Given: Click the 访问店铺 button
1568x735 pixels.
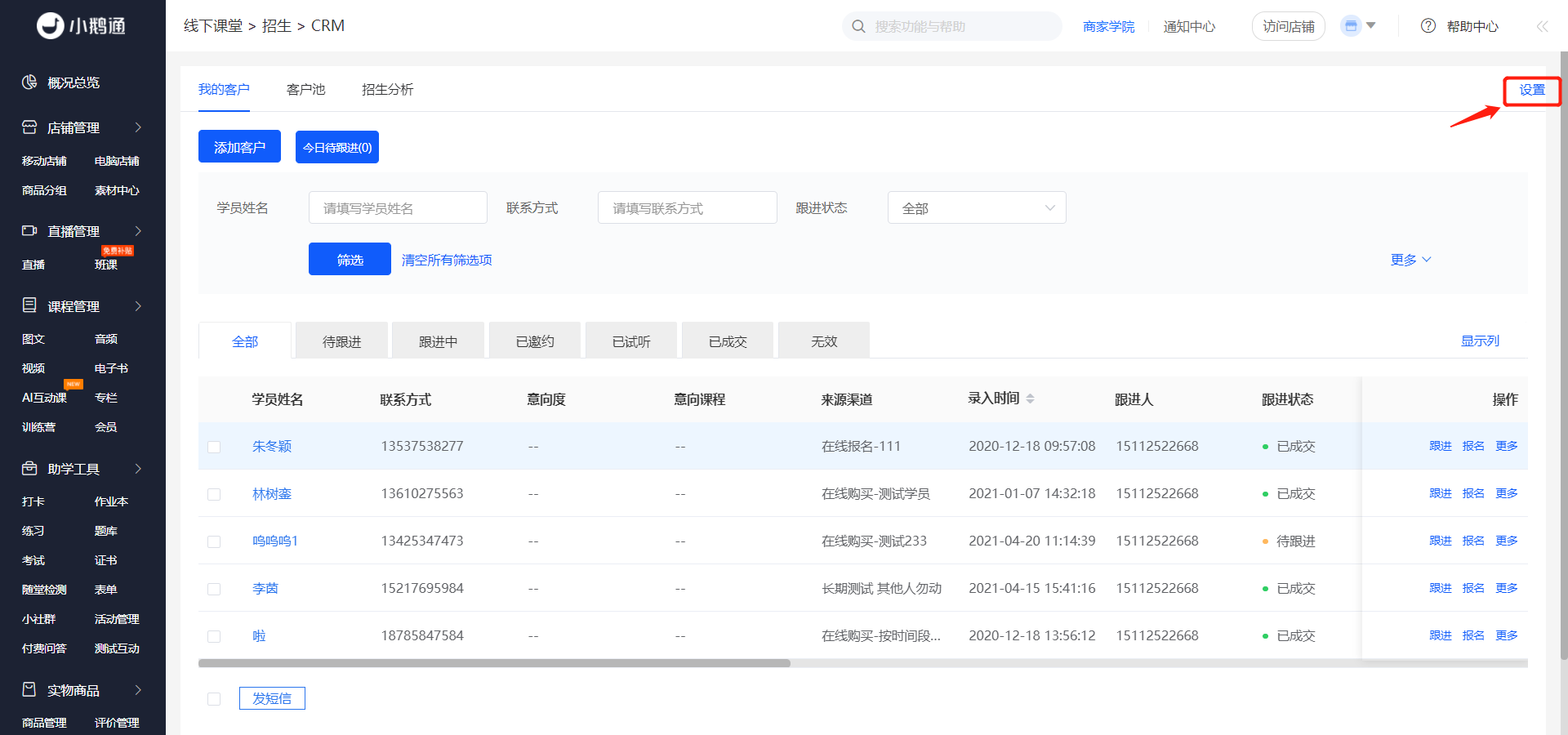Looking at the screenshot, I should [x=1289, y=26].
